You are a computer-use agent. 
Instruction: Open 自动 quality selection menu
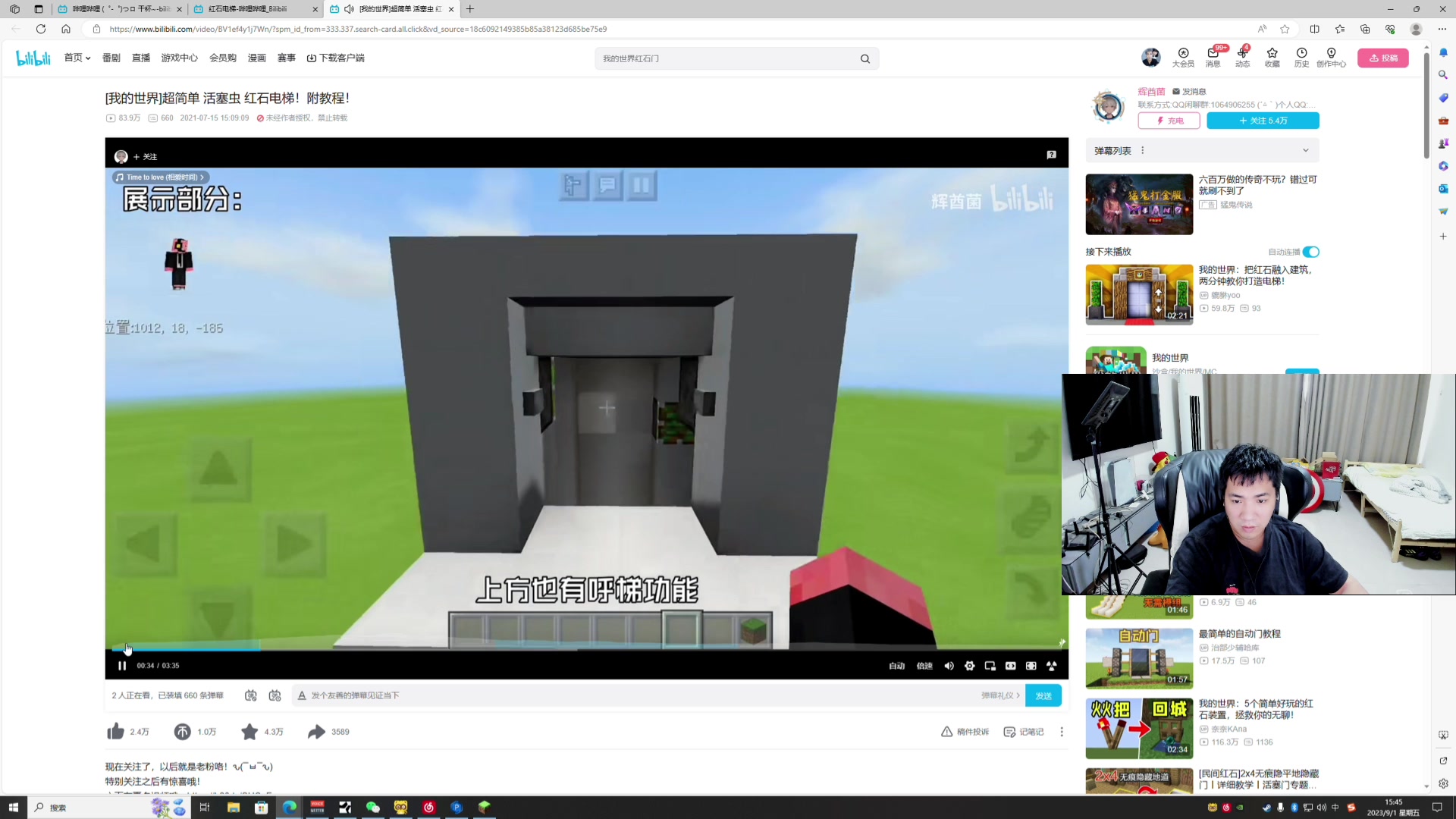pyautogui.click(x=897, y=666)
